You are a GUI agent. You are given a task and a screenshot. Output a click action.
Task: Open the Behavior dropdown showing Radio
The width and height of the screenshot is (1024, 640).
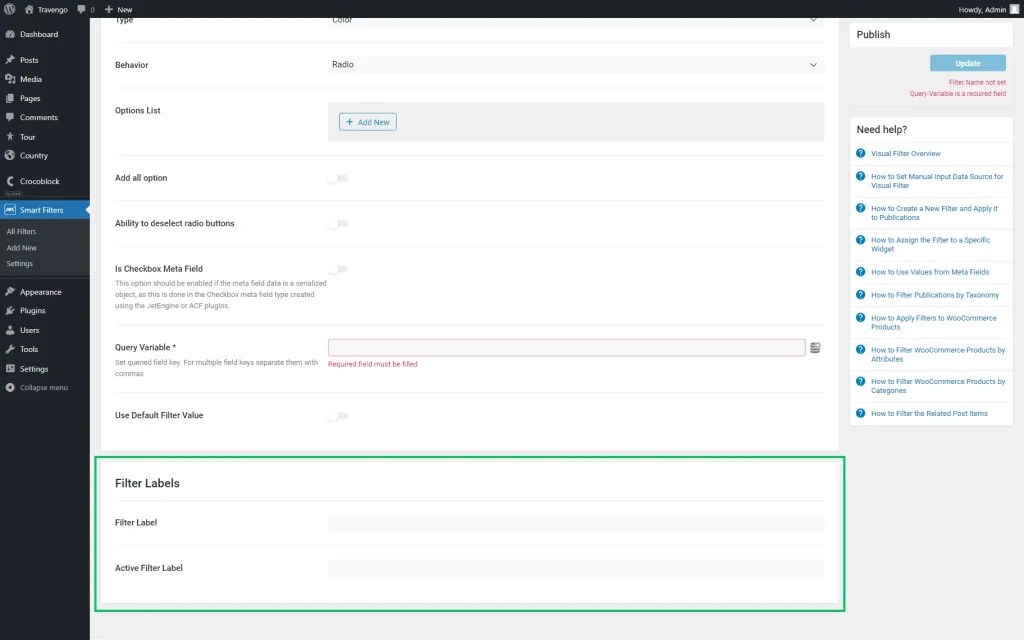click(575, 65)
